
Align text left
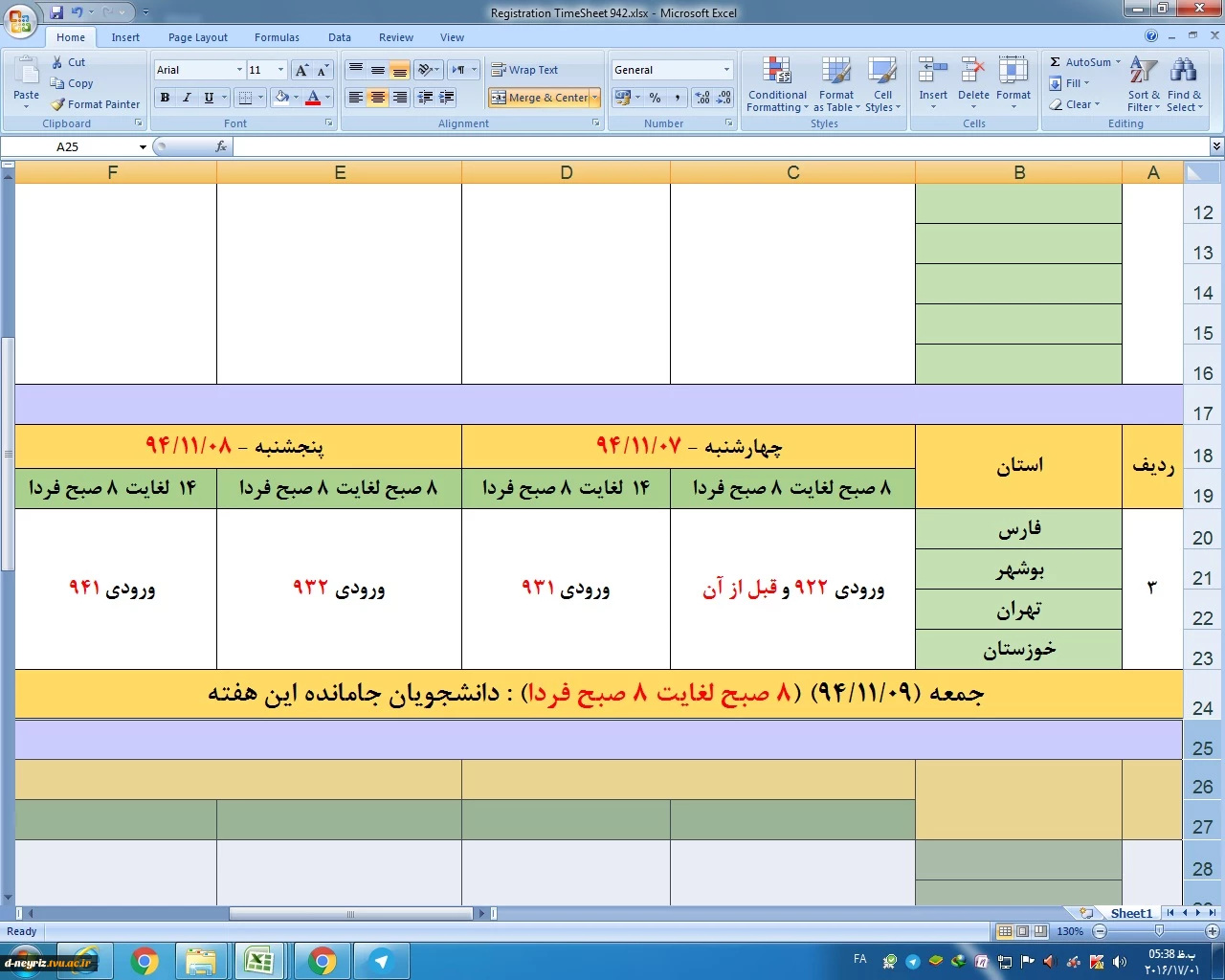point(355,98)
